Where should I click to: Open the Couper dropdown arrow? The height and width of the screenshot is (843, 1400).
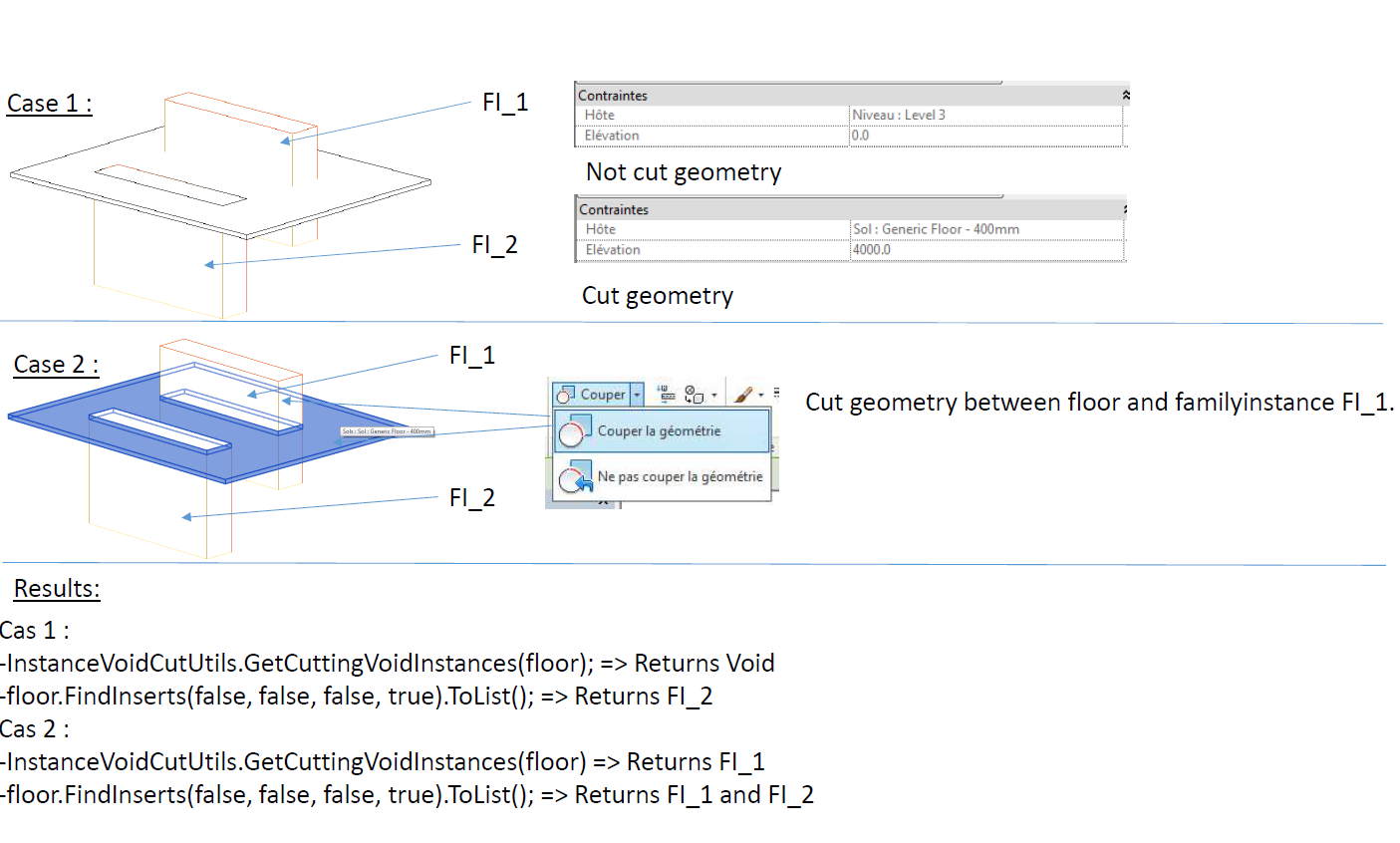pyautogui.click(x=637, y=395)
